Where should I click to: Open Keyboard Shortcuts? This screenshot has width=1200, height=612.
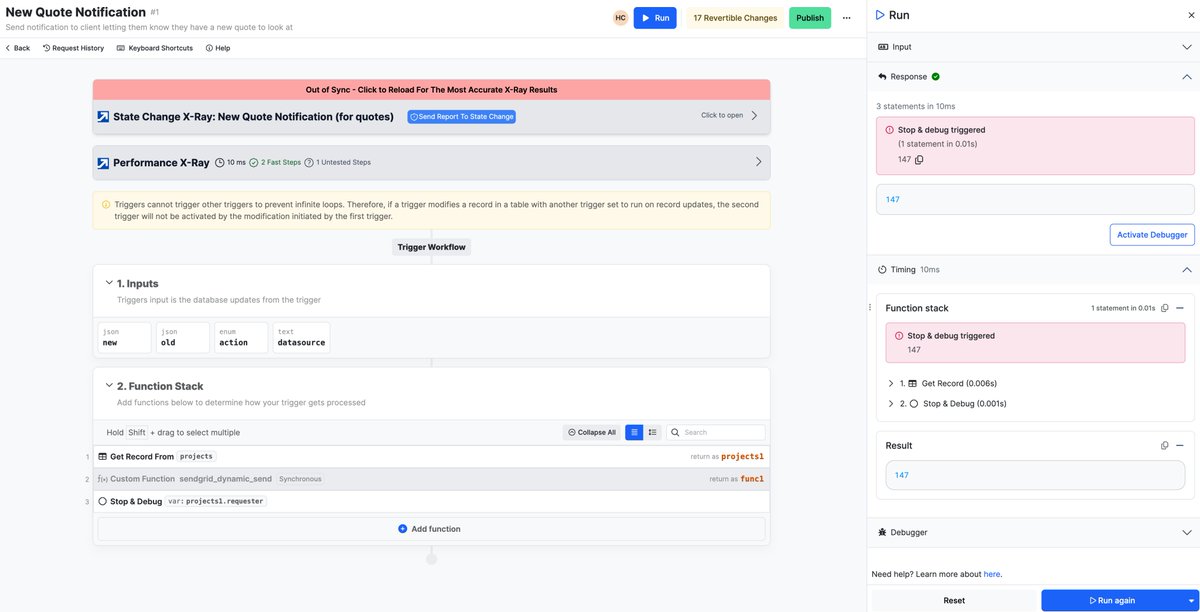pyautogui.click(x=155, y=48)
